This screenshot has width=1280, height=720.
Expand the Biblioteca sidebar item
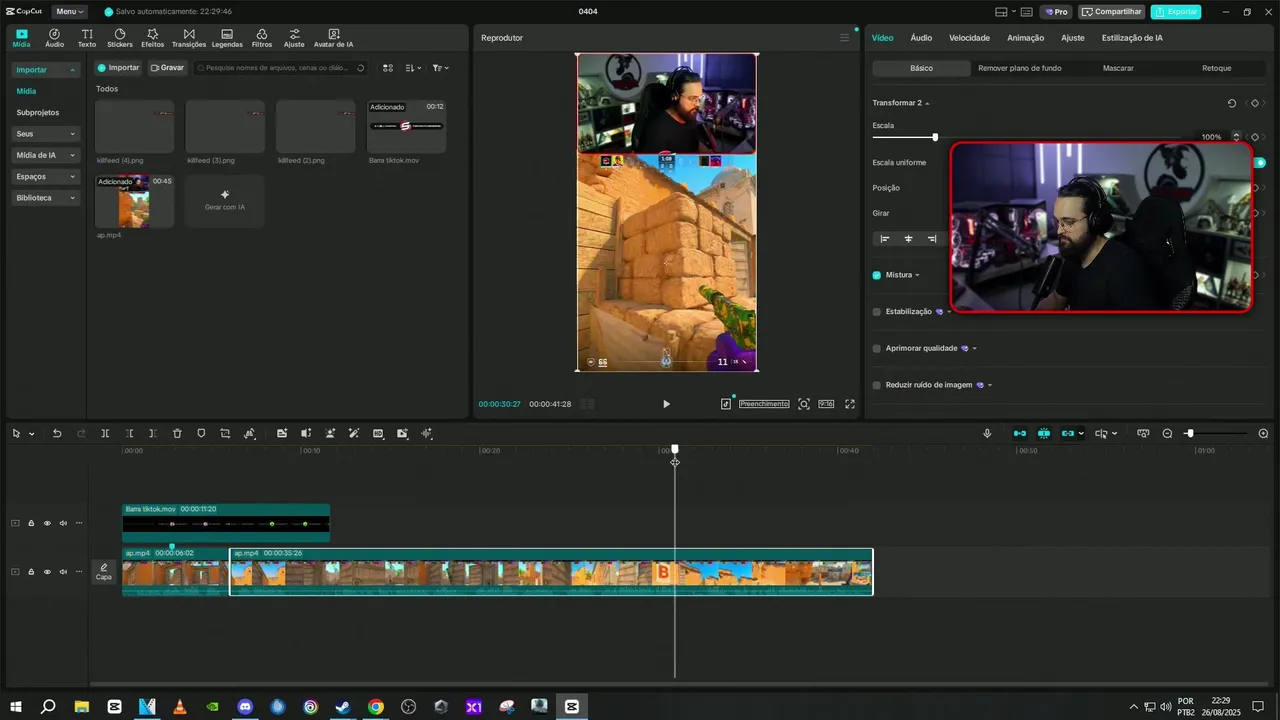click(46, 198)
